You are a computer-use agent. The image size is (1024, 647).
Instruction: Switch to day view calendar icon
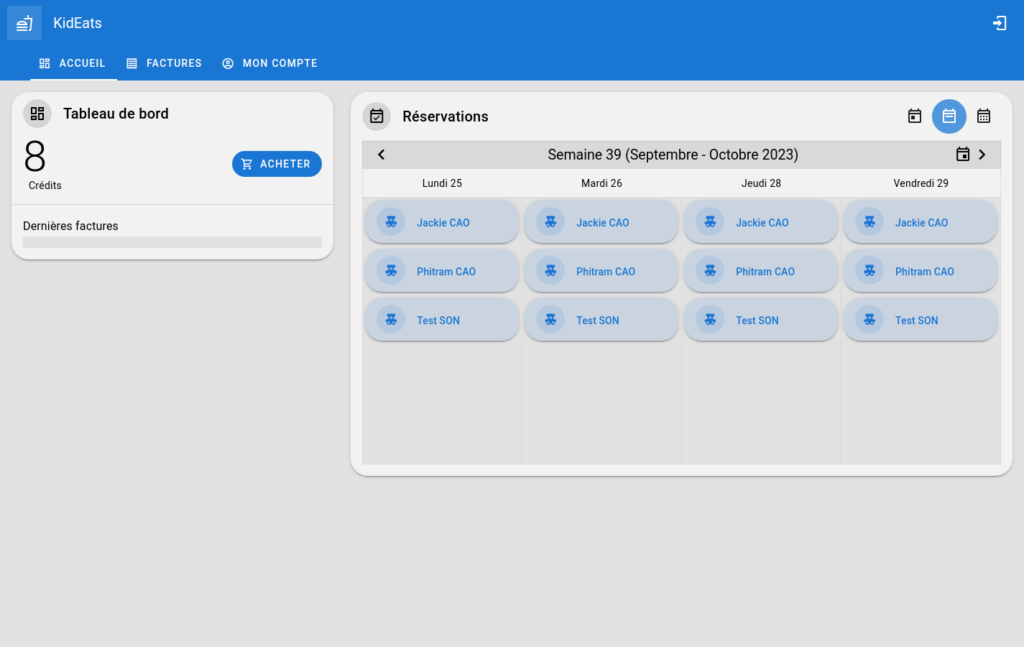tap(914, 116)
